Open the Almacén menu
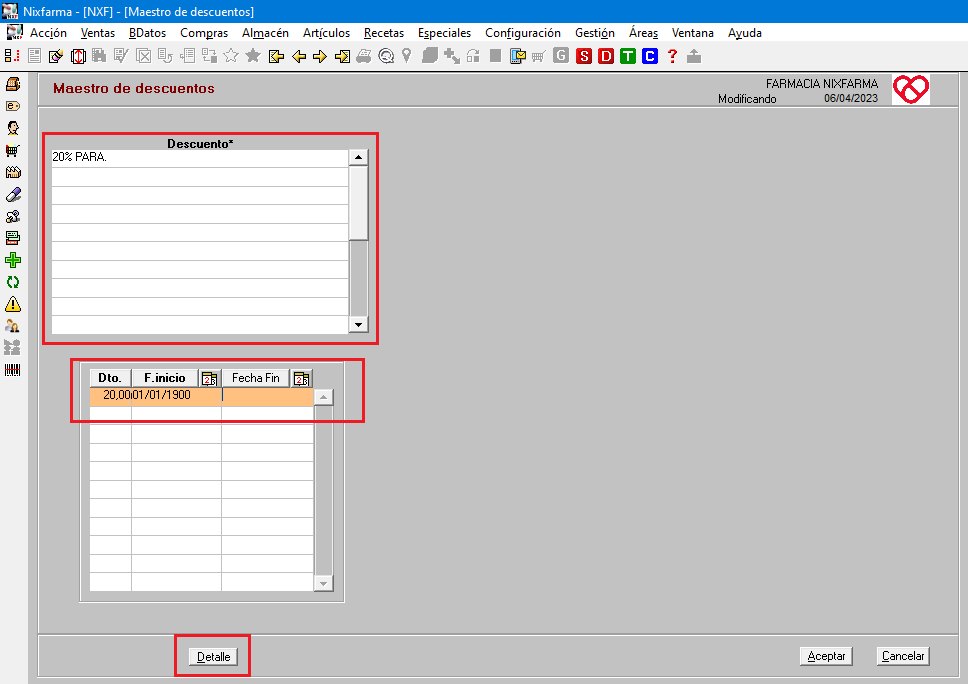The width and height of the screenshot is (968, 684). (265, 33)
